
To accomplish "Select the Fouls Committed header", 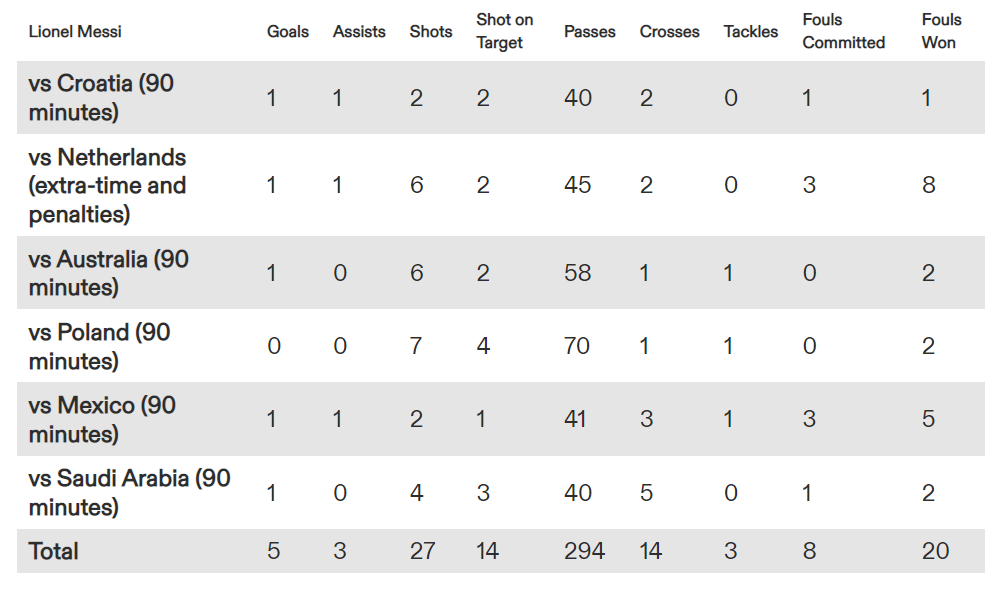I will coord(843,31).
